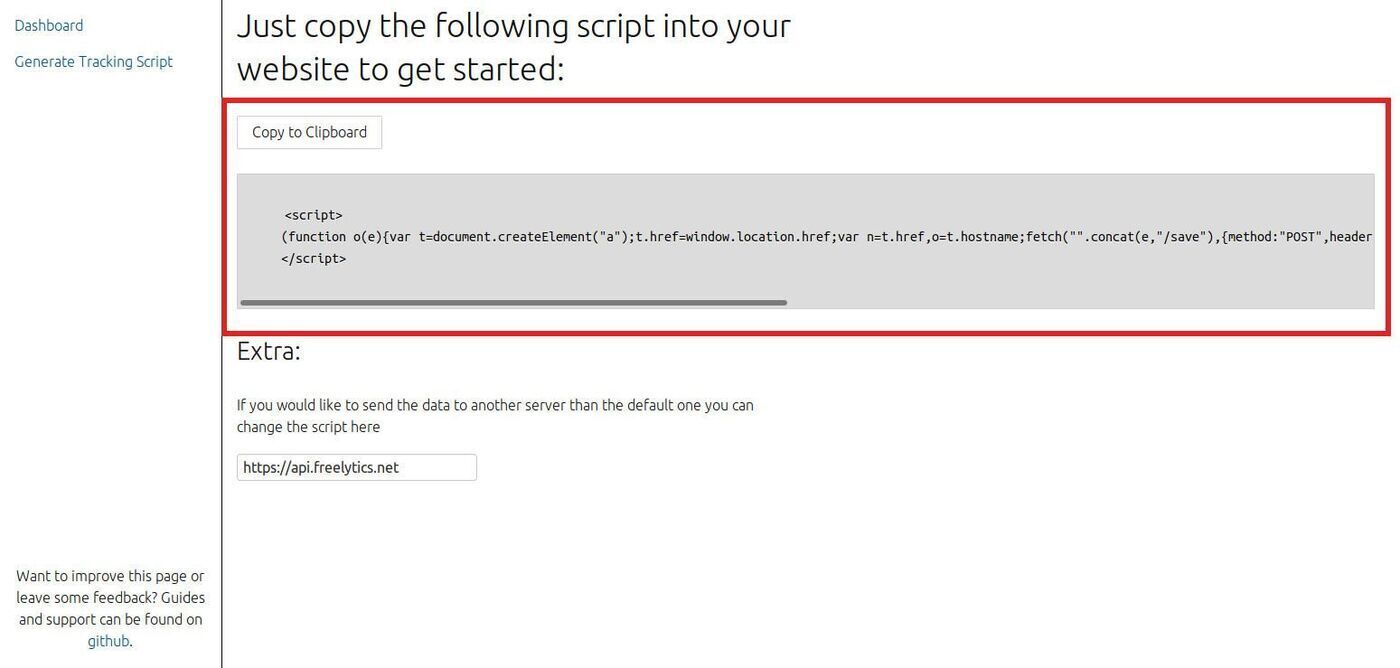The image size is (1400, 668).
Task: Click the empty scrollbar track right of the thumb
Action: pos(1080,302)
